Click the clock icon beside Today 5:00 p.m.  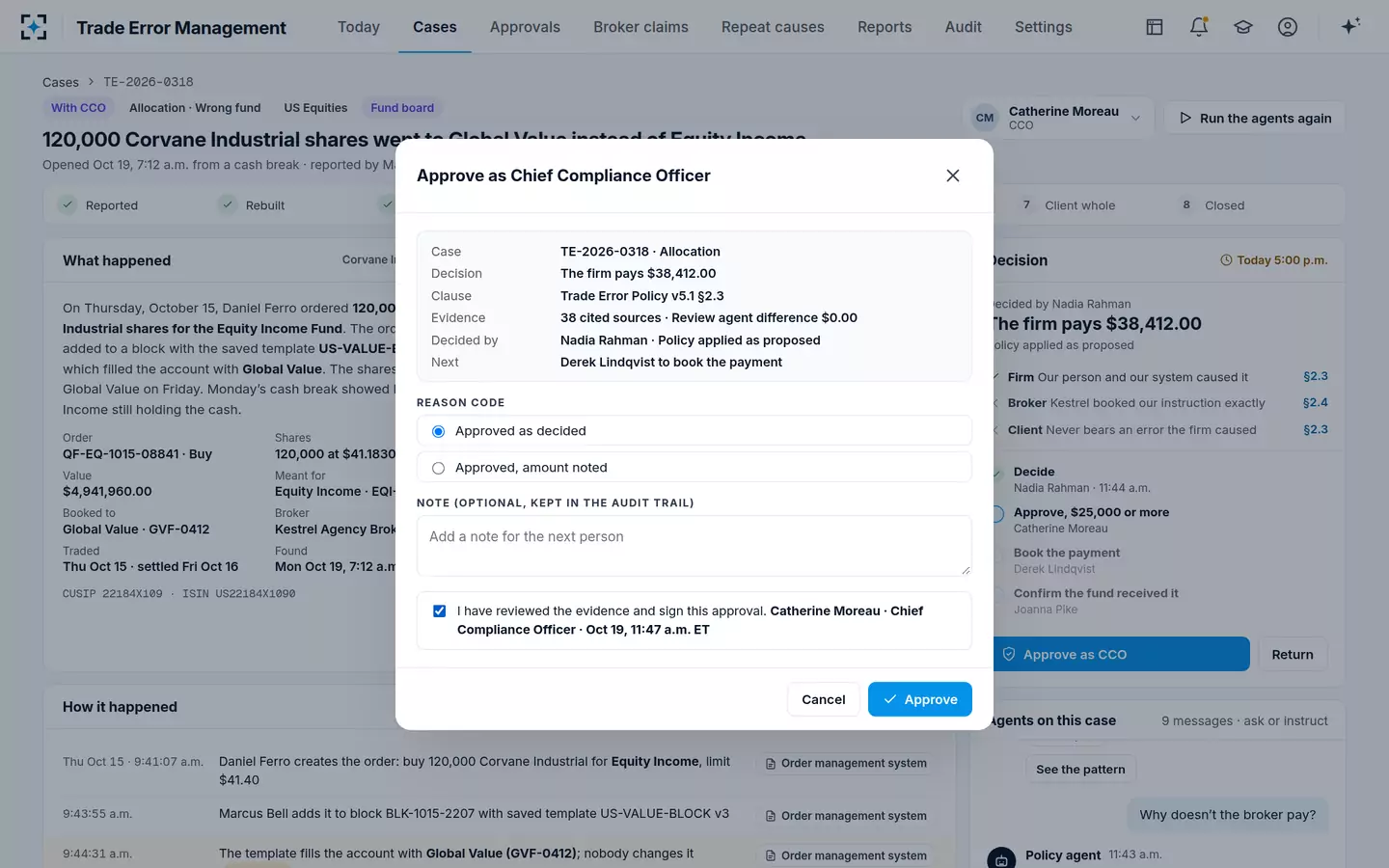(x=1226, y=260)
